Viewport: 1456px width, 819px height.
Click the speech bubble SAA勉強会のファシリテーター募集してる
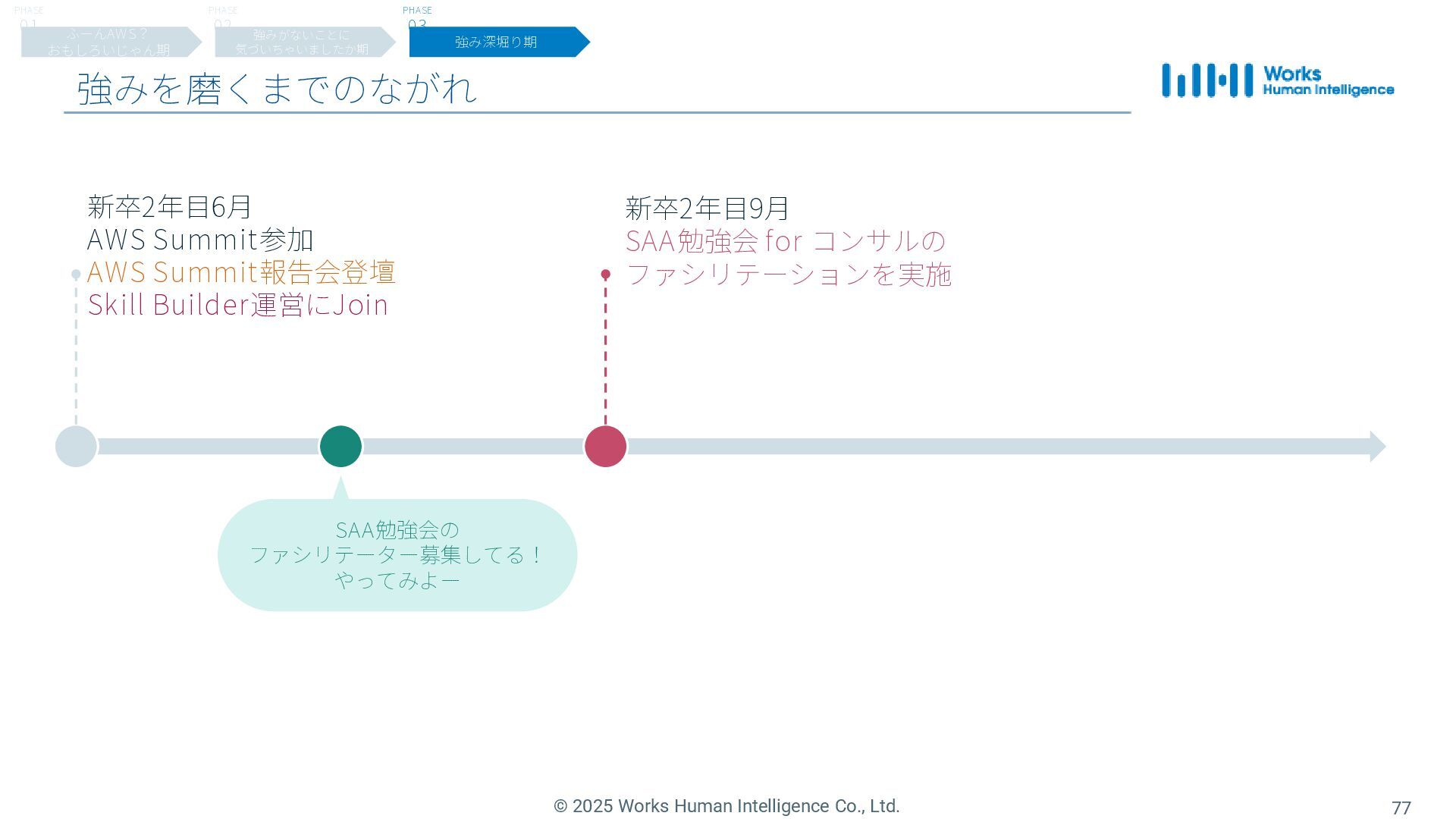click(397, 555)
